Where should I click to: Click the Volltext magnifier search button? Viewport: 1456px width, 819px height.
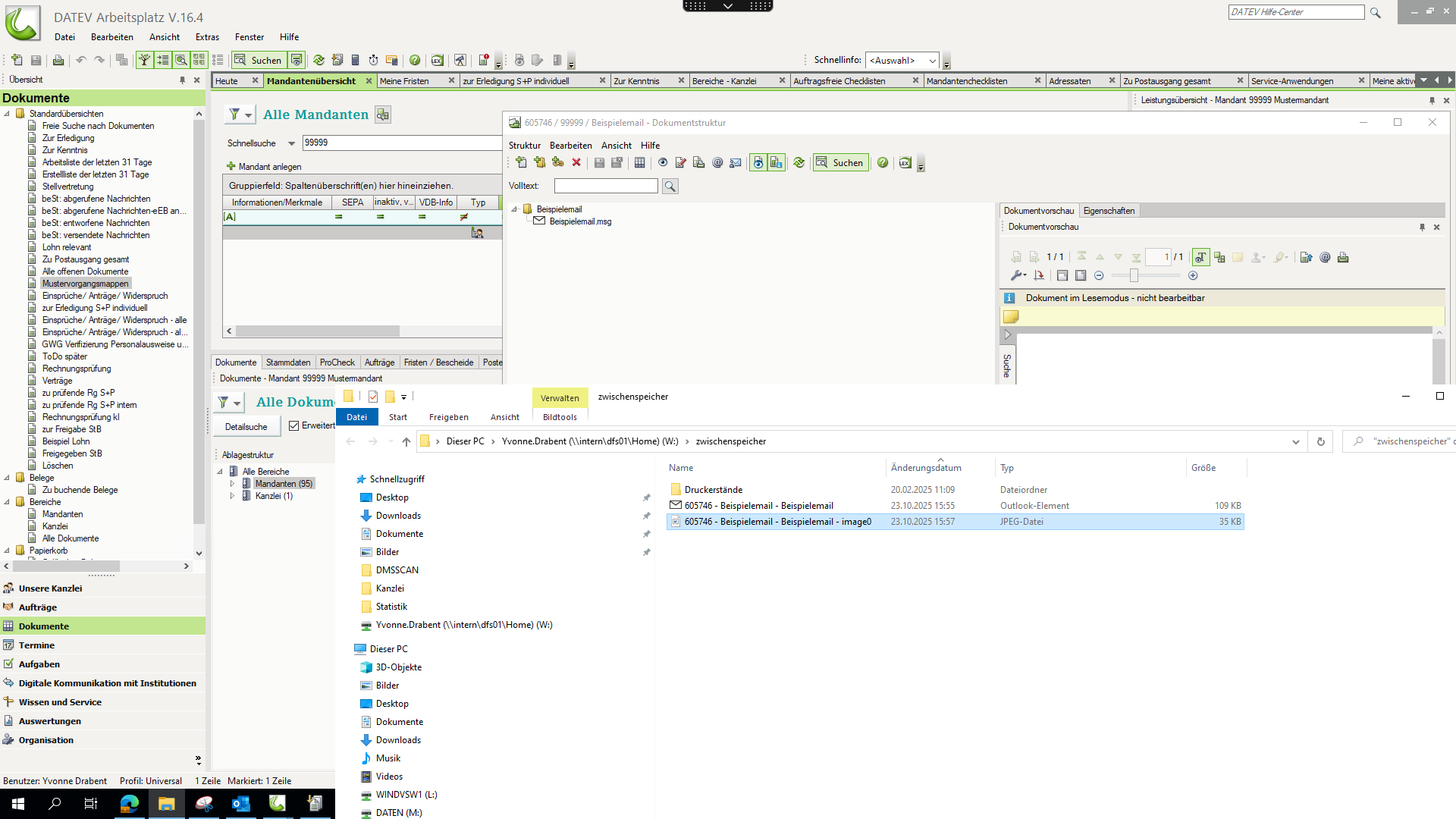[670, 187]
